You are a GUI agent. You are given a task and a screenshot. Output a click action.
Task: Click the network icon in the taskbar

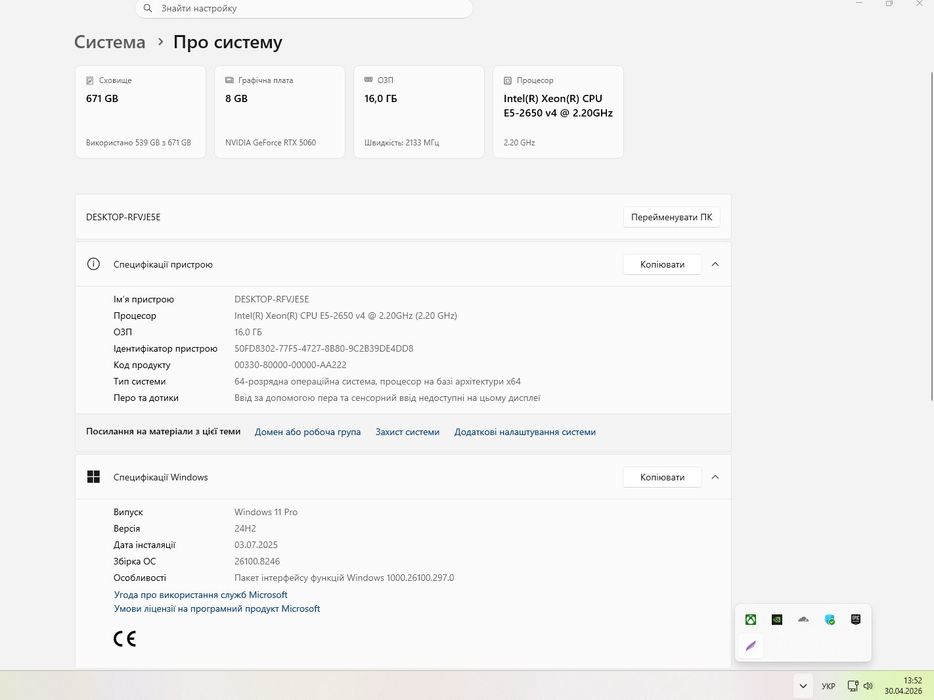852,686
